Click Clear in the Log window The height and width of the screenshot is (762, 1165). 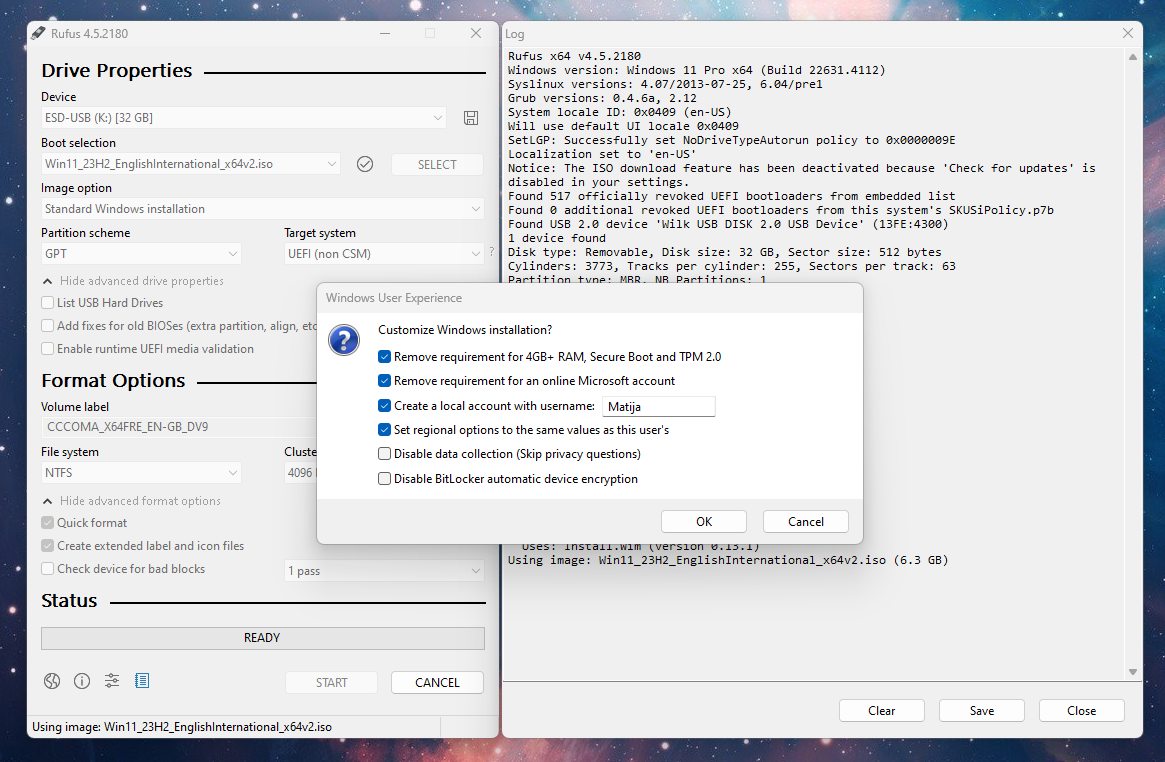(881, 711)
